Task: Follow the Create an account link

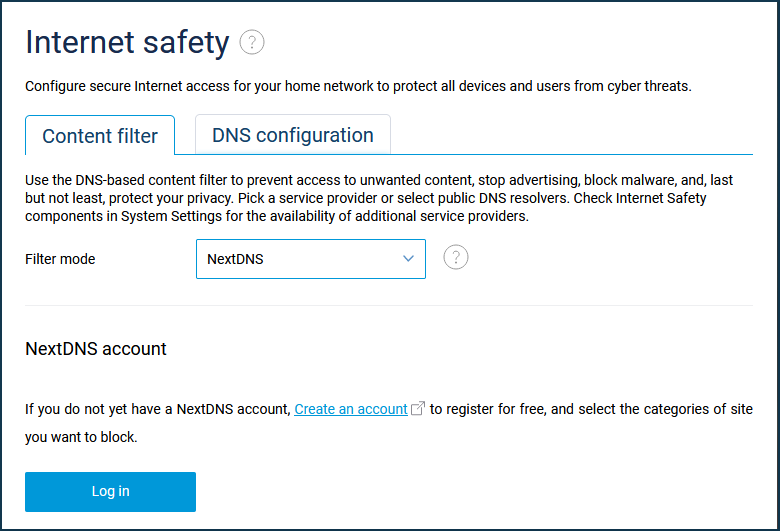Action: (x=351, y=409)
